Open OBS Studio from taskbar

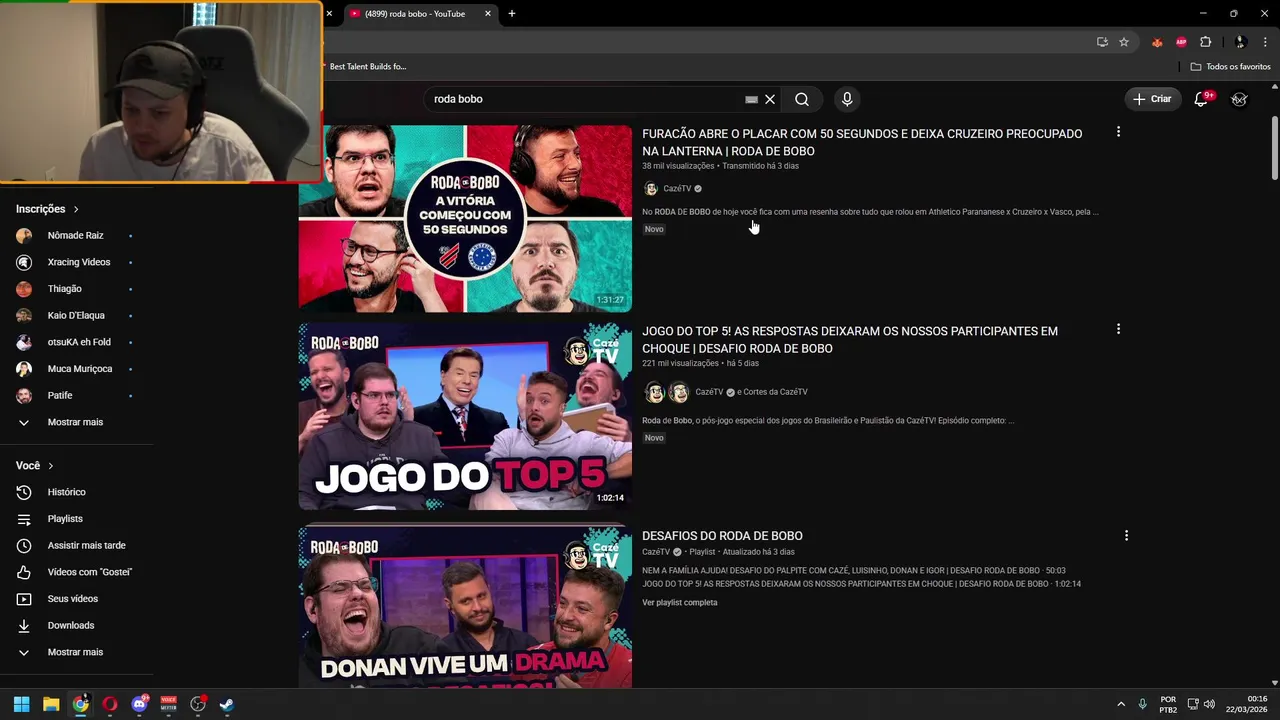pos(198,704)
